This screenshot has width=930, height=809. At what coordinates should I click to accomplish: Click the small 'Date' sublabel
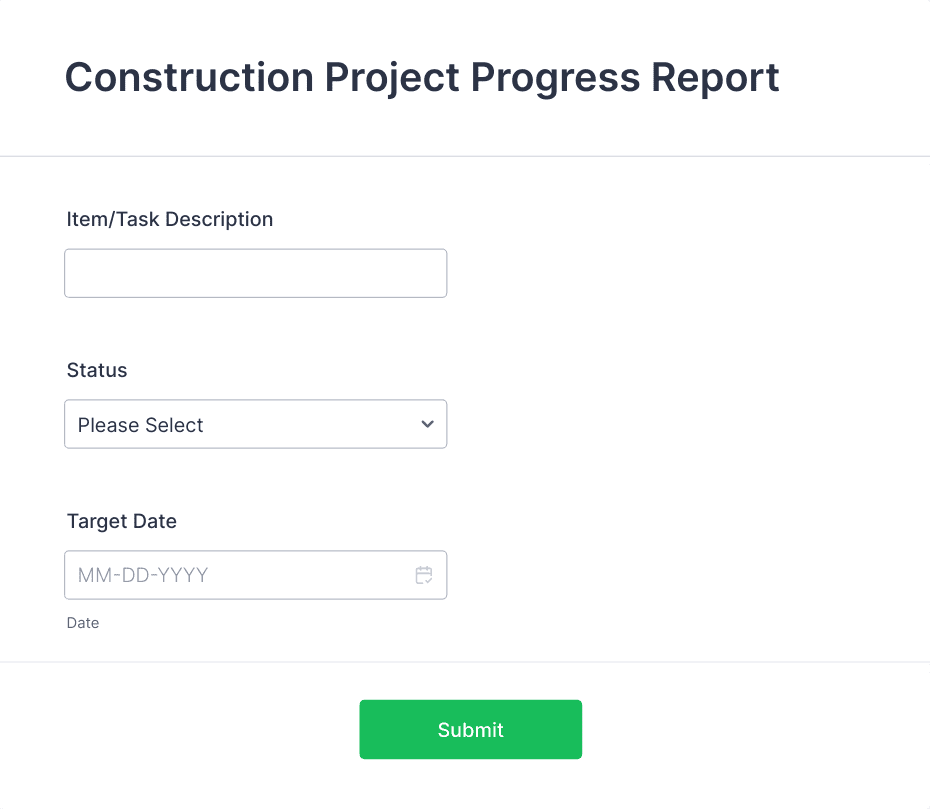(x=82, y=623)
